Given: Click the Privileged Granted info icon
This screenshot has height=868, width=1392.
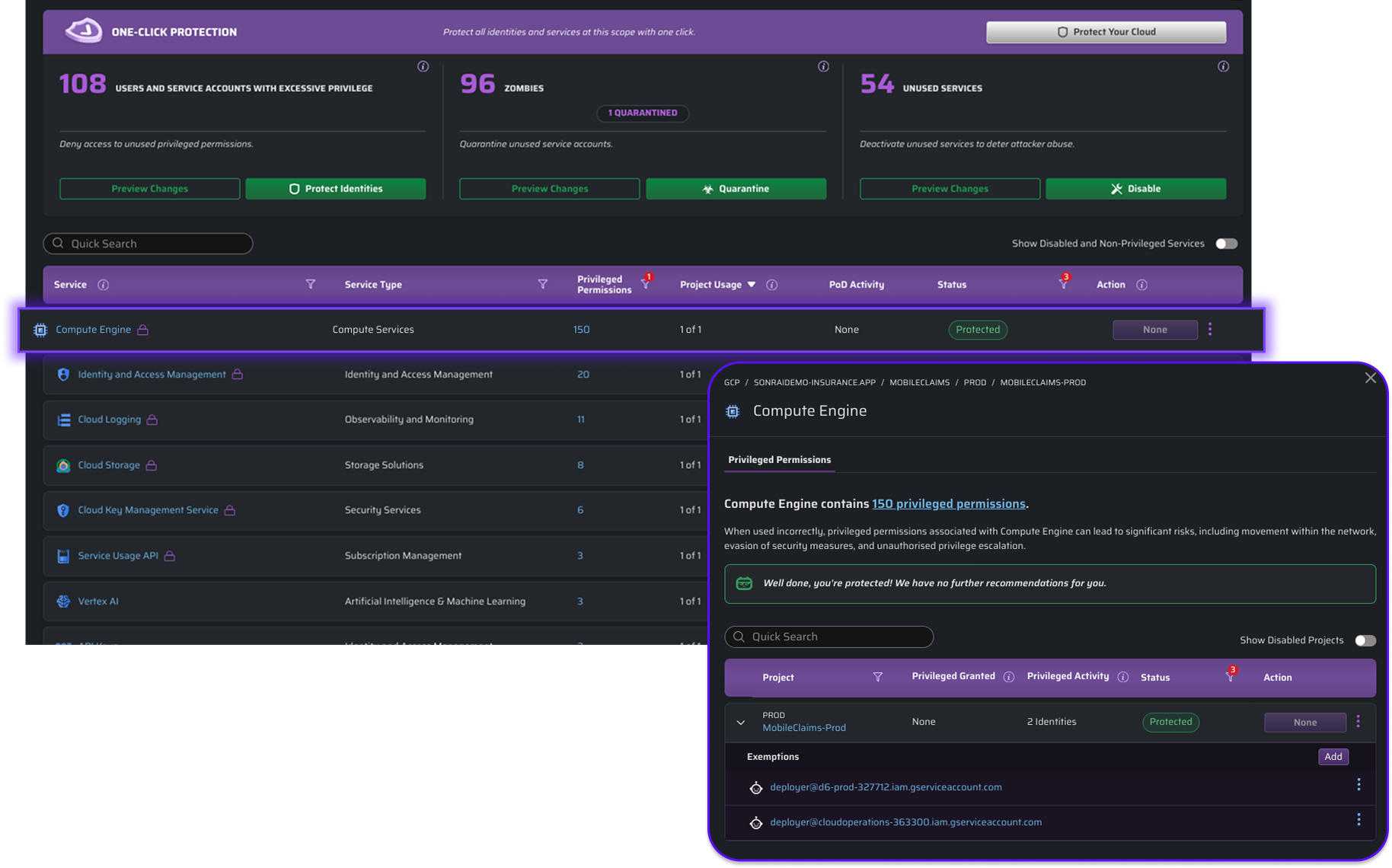Looking at the screenshot, I should (1009, 677).
